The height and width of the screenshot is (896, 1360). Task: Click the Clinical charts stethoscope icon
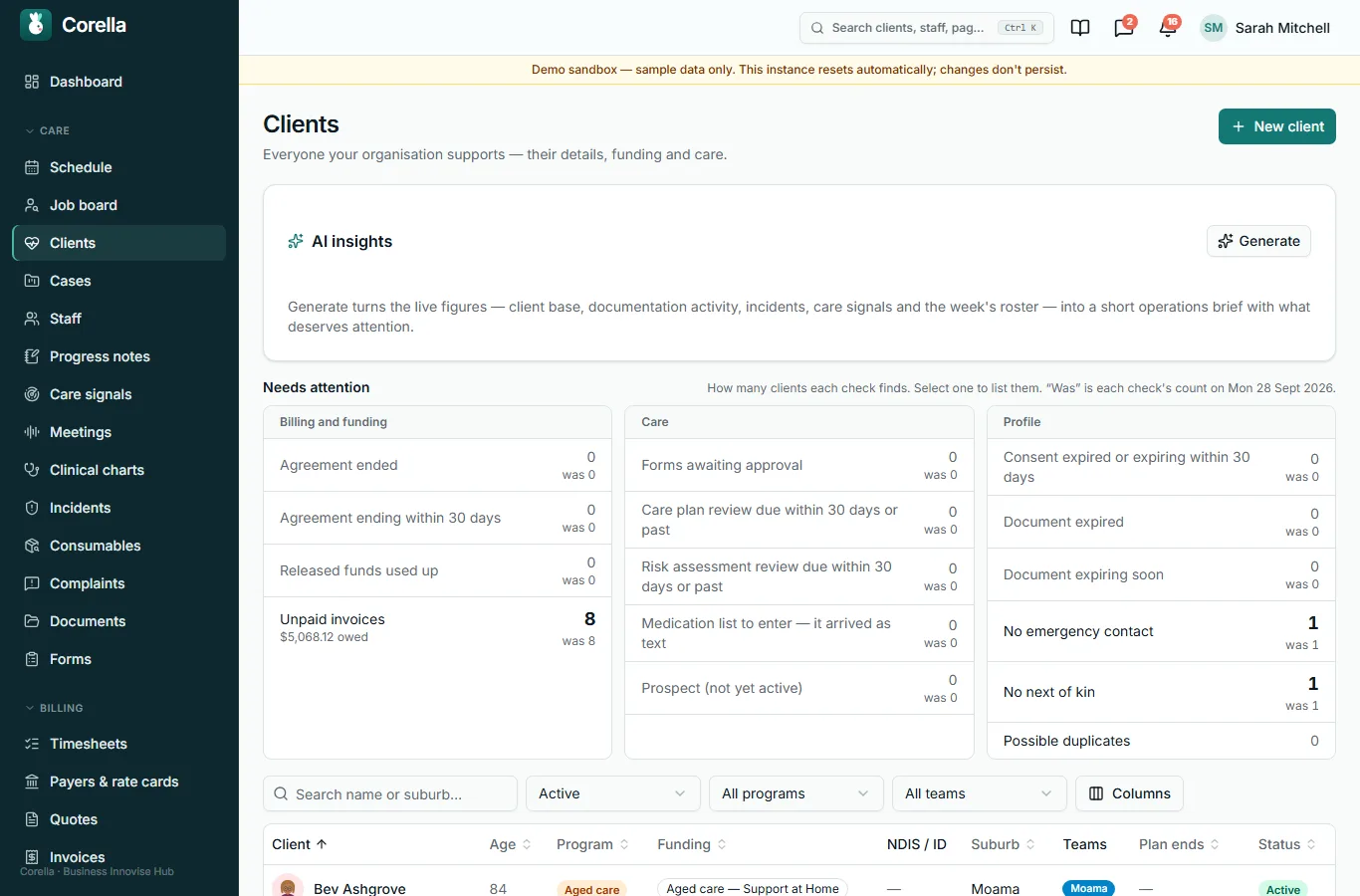pos(32,470)
